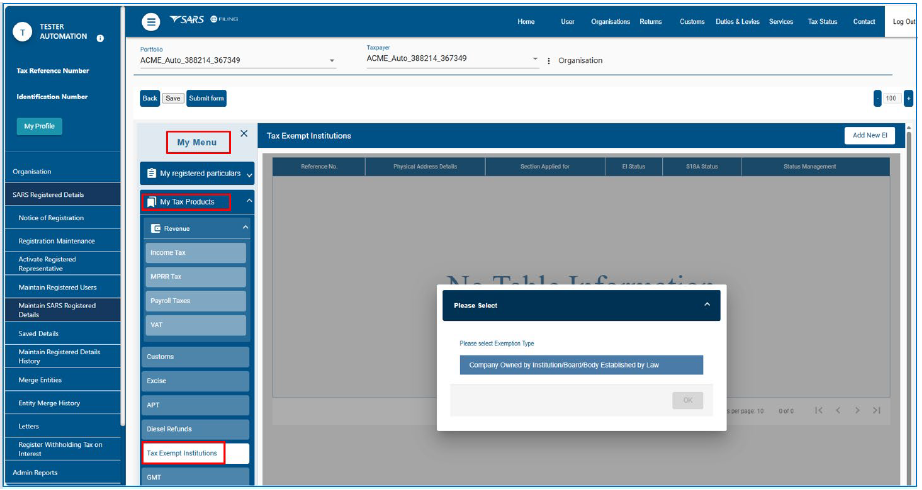Click the zoom-out minus button
Screen dimensions: 922x490
point(878,98)
